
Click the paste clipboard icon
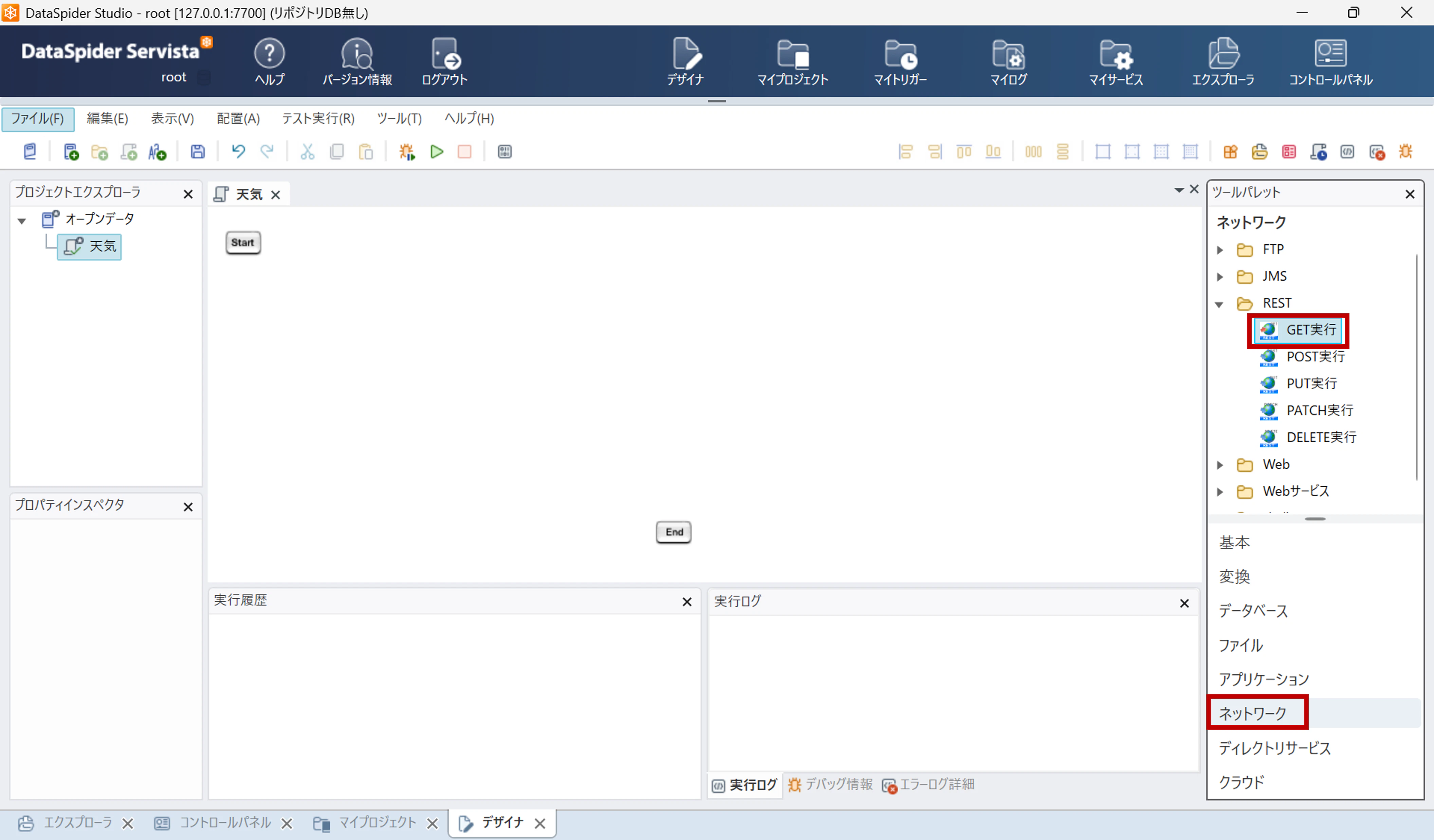tap(366, 152)
